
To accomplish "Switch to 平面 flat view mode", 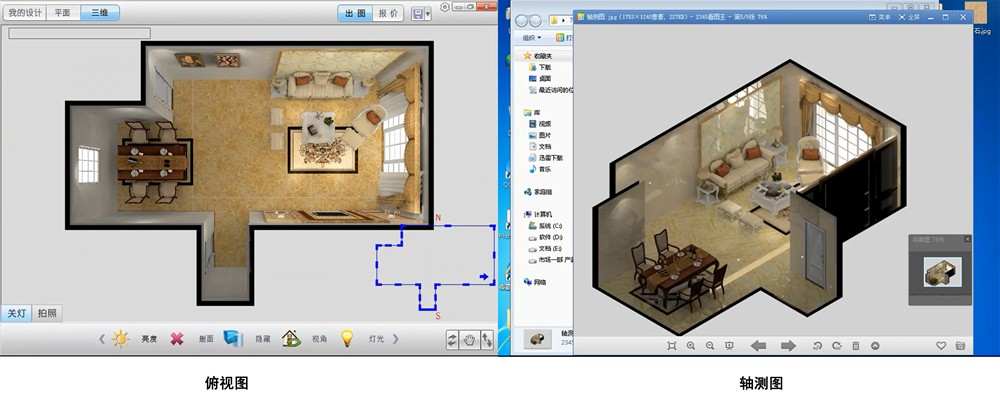I will [62, 13].
